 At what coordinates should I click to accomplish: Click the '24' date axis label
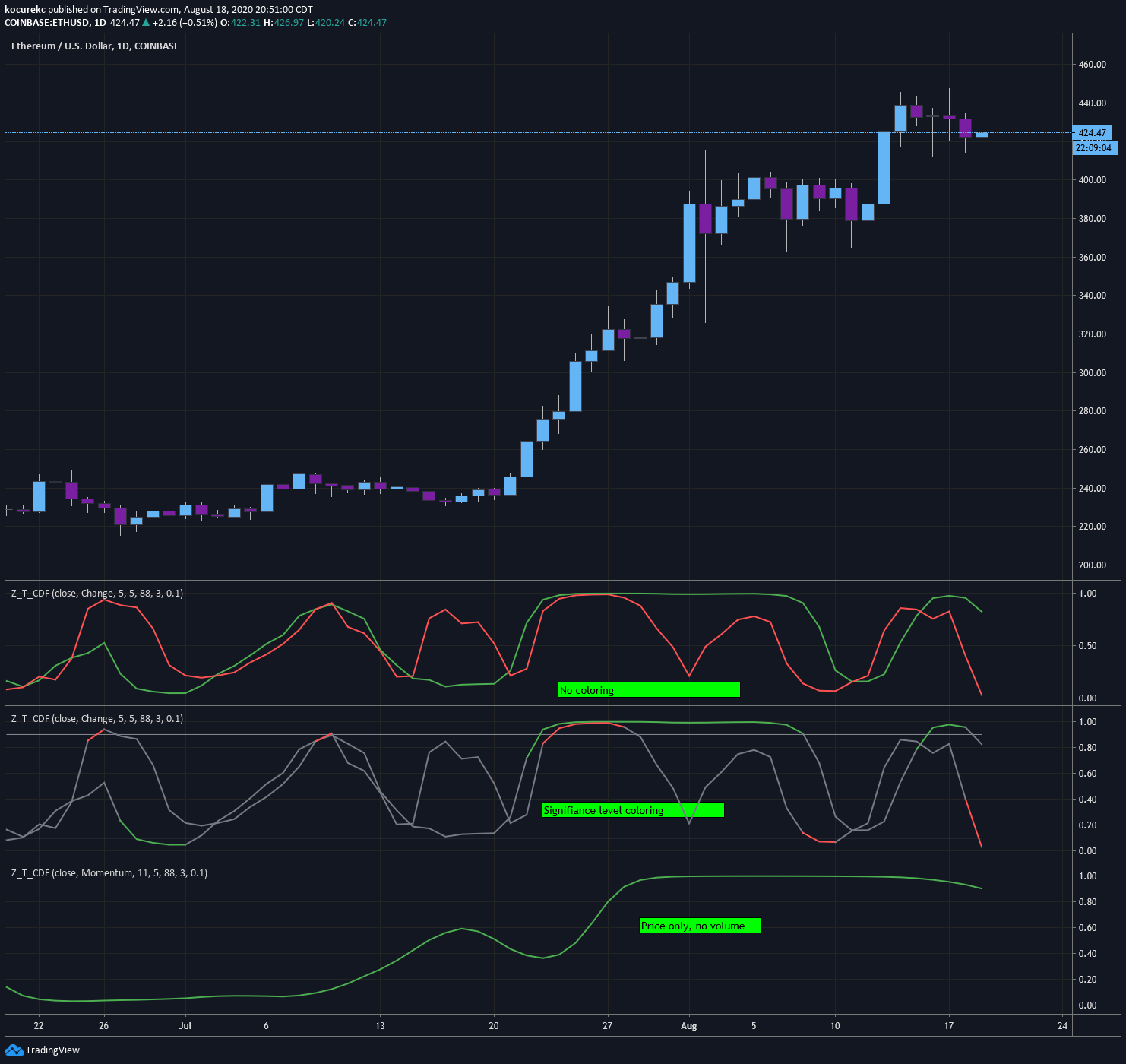pyautogui.click(x=1062, y=1026)
